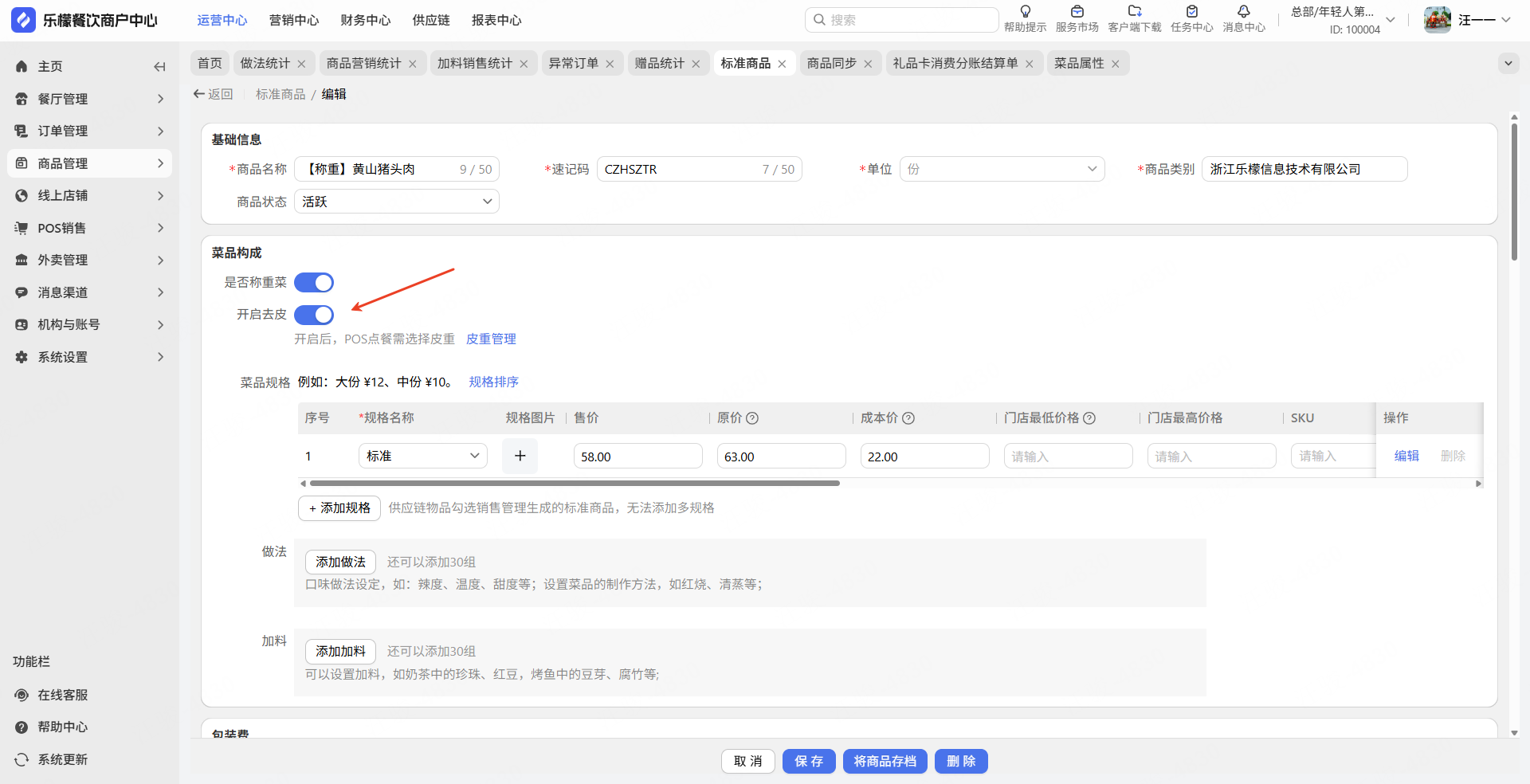Click the 原价 help question icon
The width and height of the screenshot is (1530, 784).
pyautogui.click(x=752, y=418)
